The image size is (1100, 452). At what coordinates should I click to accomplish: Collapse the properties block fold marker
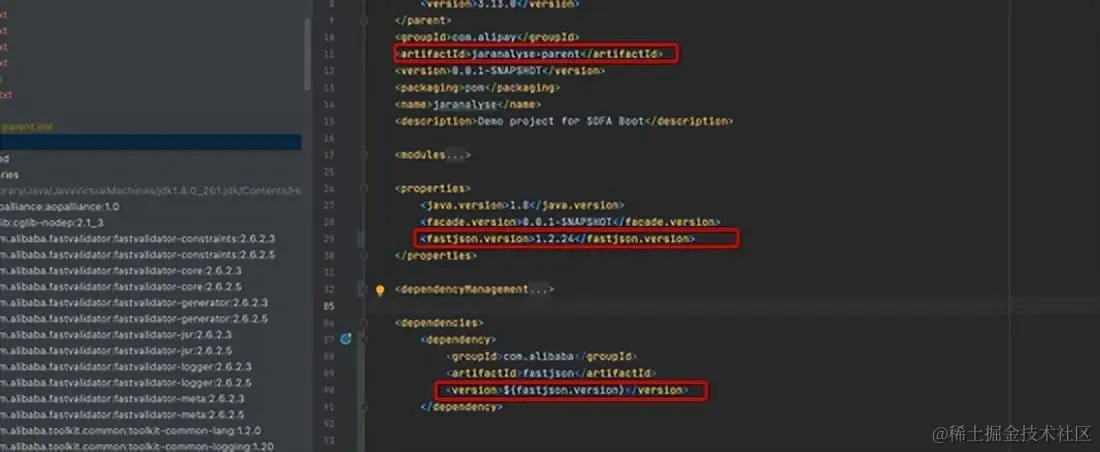tap(364, 189)
